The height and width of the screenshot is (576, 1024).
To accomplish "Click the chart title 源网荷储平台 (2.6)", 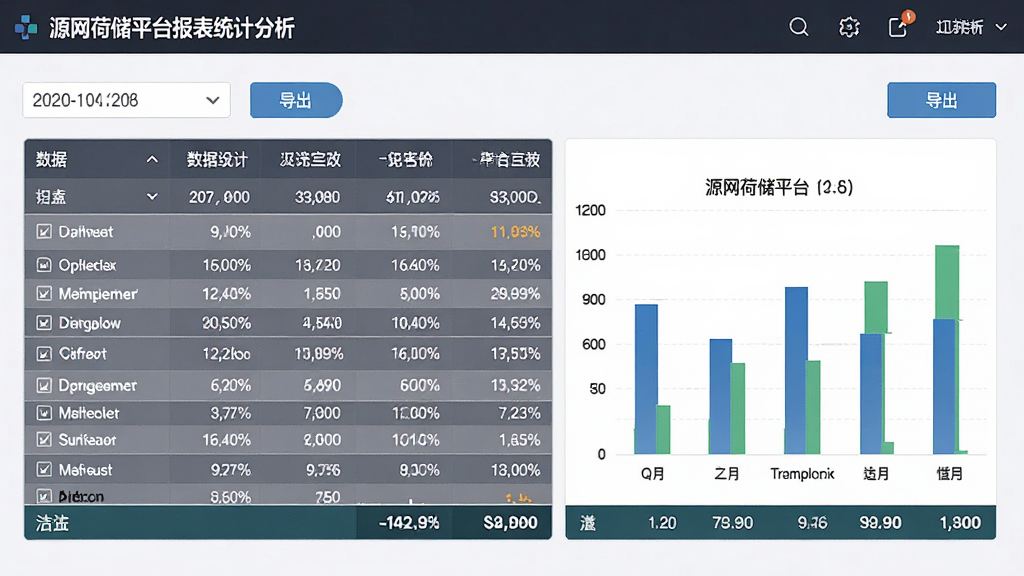I will 779,188.
